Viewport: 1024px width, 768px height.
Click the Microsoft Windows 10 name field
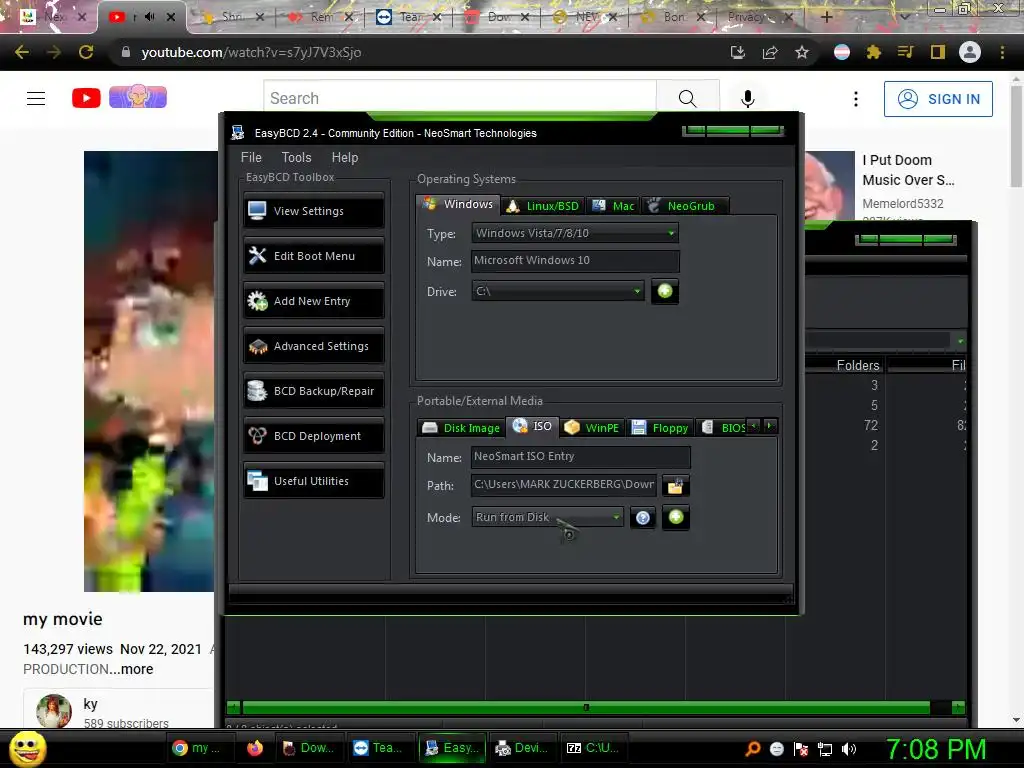tap(575, 261)
